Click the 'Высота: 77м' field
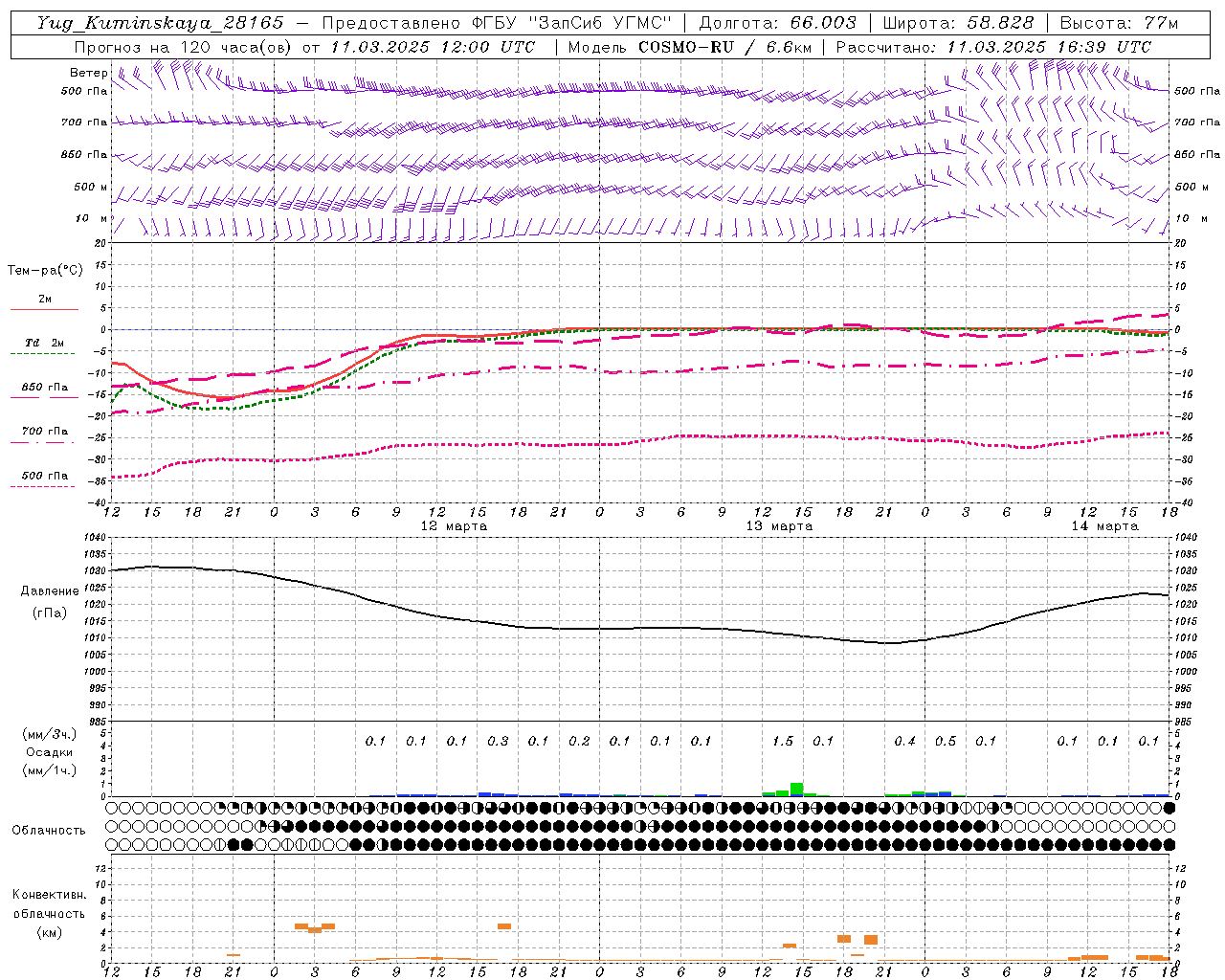1225x980 pixels. click(1120, 23)
